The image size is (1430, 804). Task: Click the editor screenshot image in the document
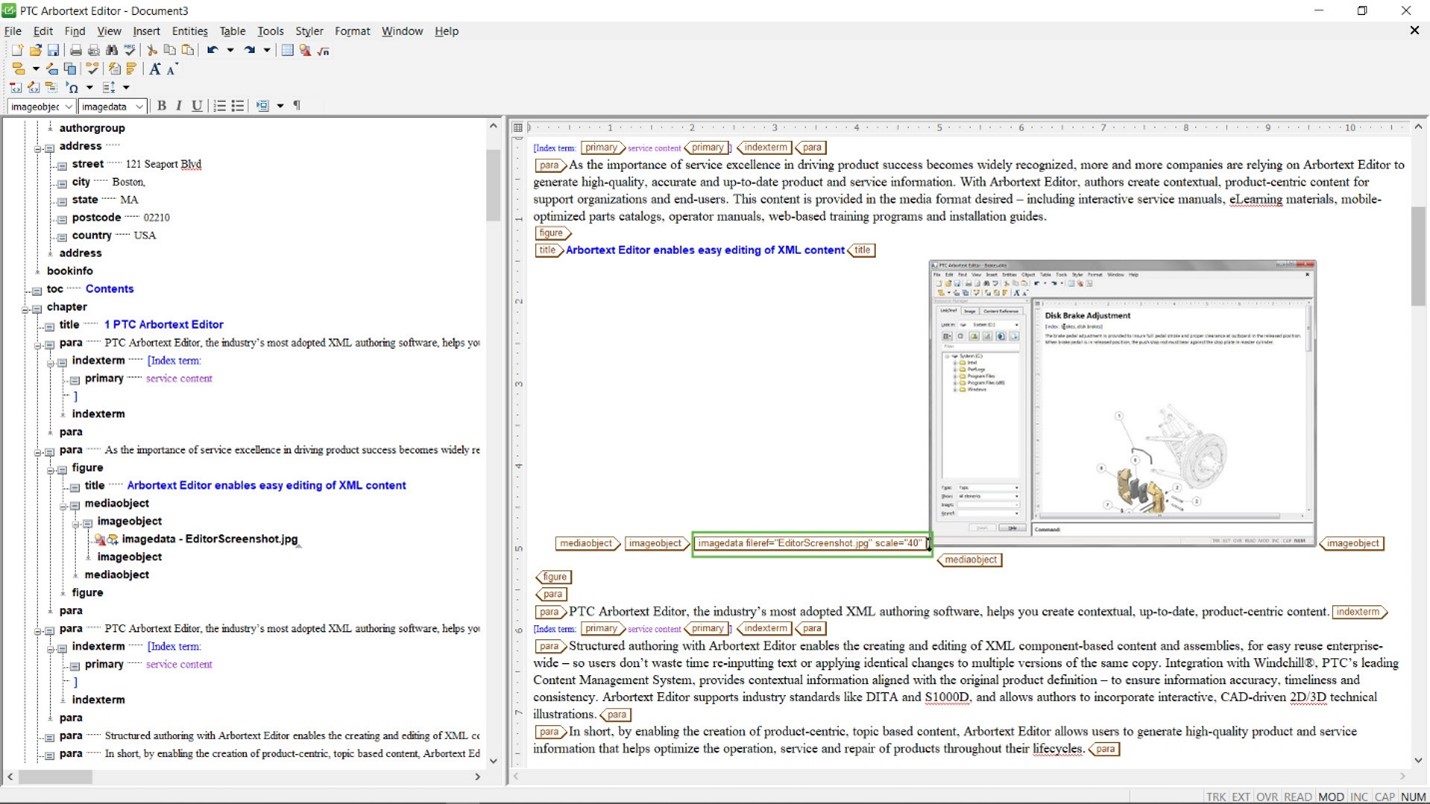click(1122, 402)
